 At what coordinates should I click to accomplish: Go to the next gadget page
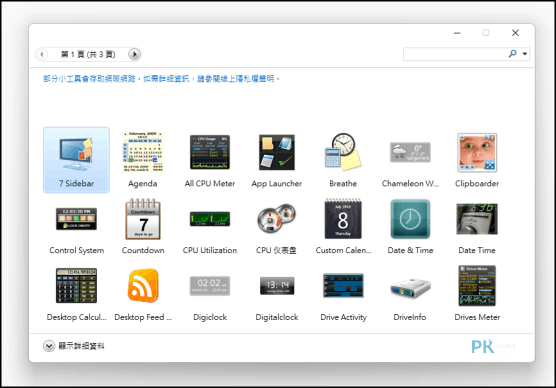pyautogui.click(x=134, y=54)
